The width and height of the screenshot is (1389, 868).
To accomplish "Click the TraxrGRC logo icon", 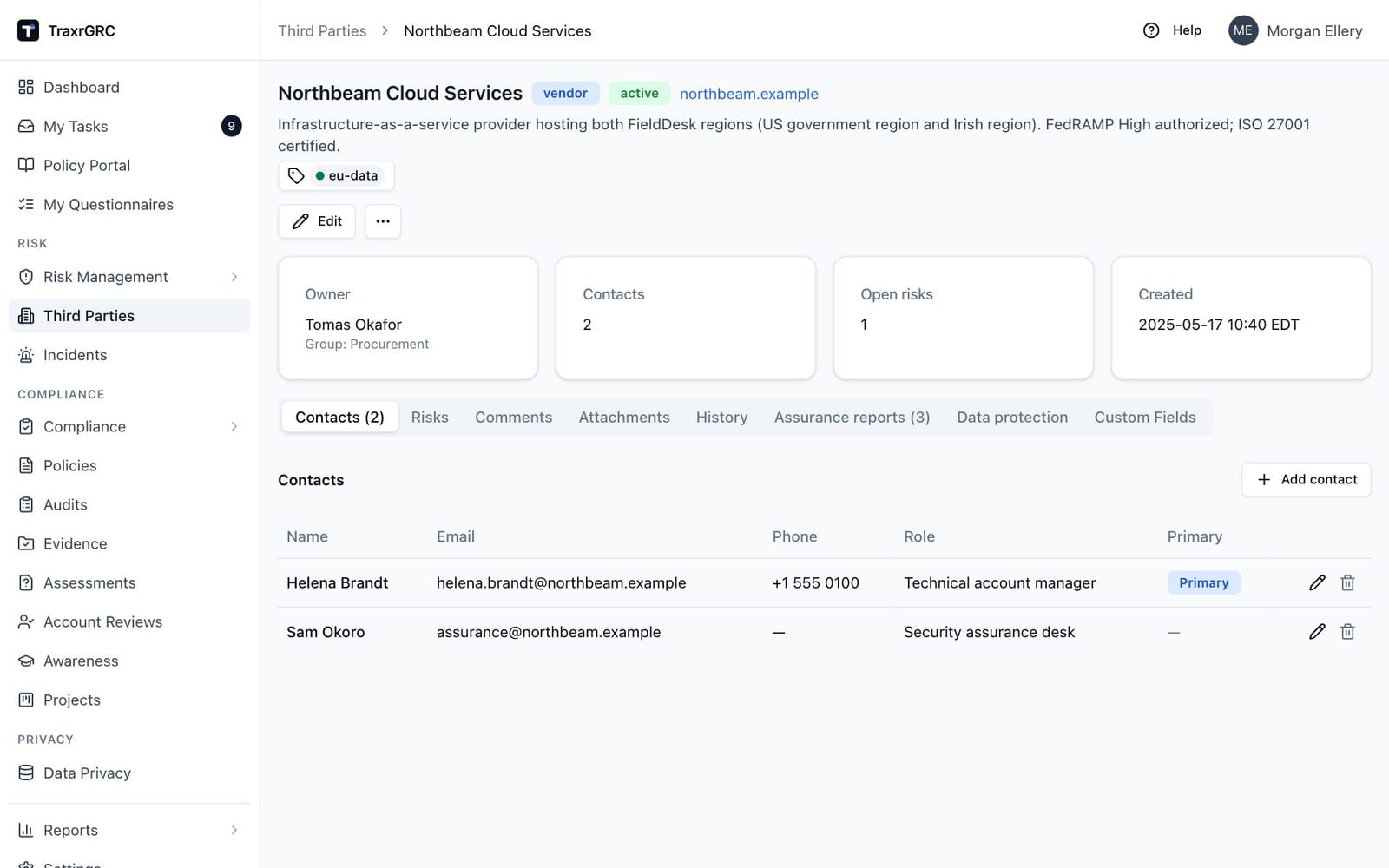I will click(28, 30).
